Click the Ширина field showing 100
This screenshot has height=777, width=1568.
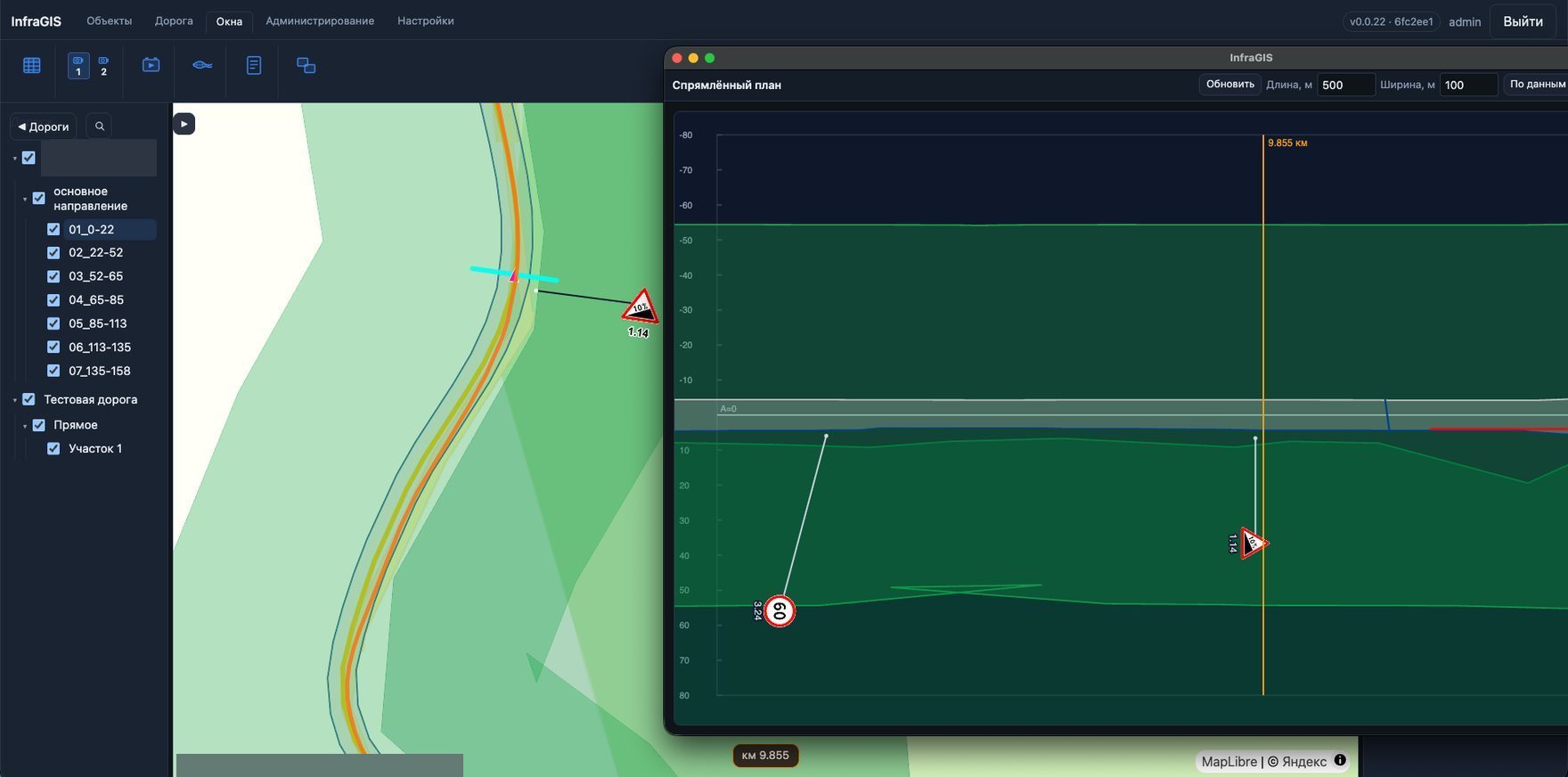pos(1468,85)
